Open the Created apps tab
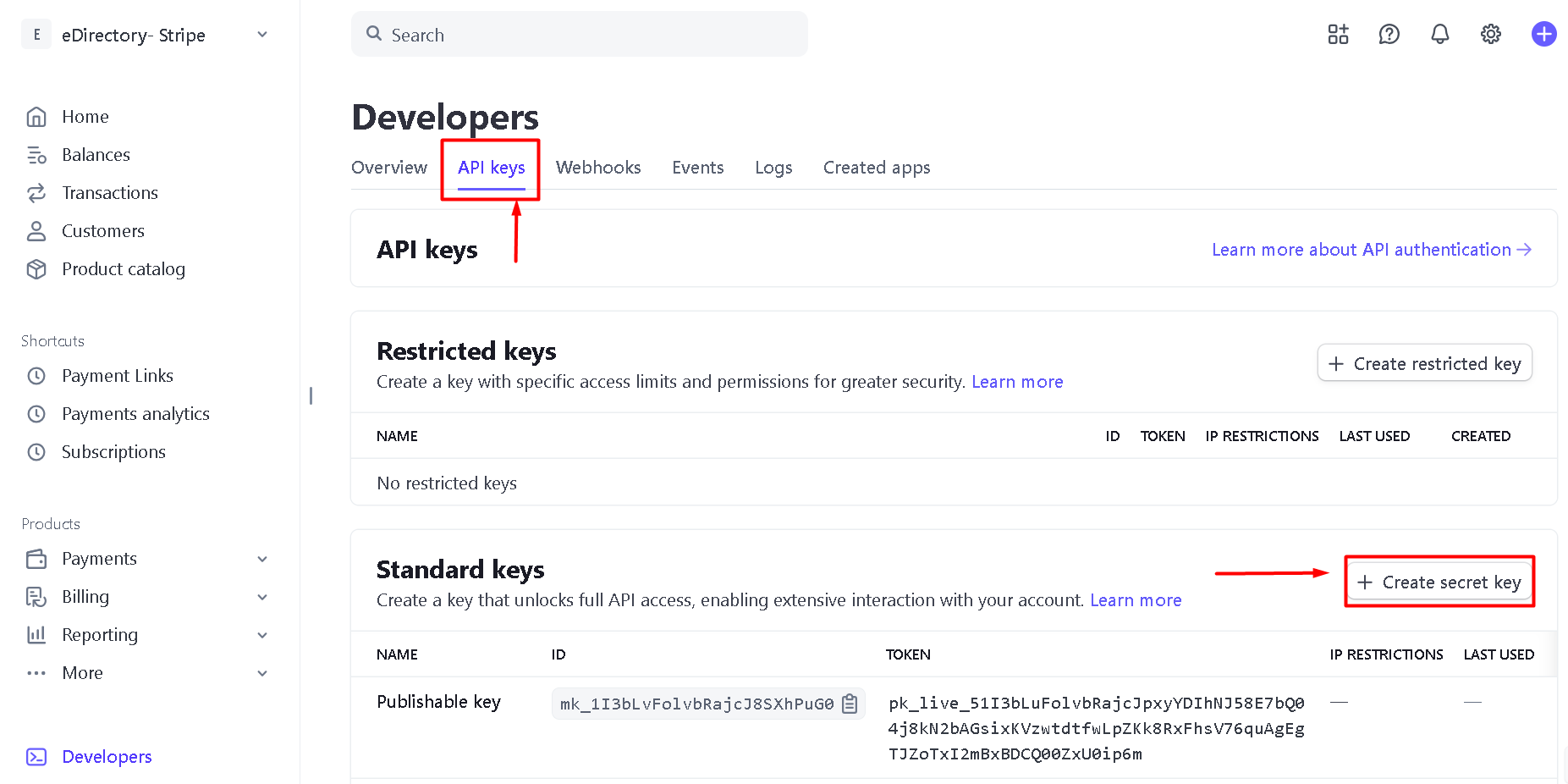 coord(877,168)
